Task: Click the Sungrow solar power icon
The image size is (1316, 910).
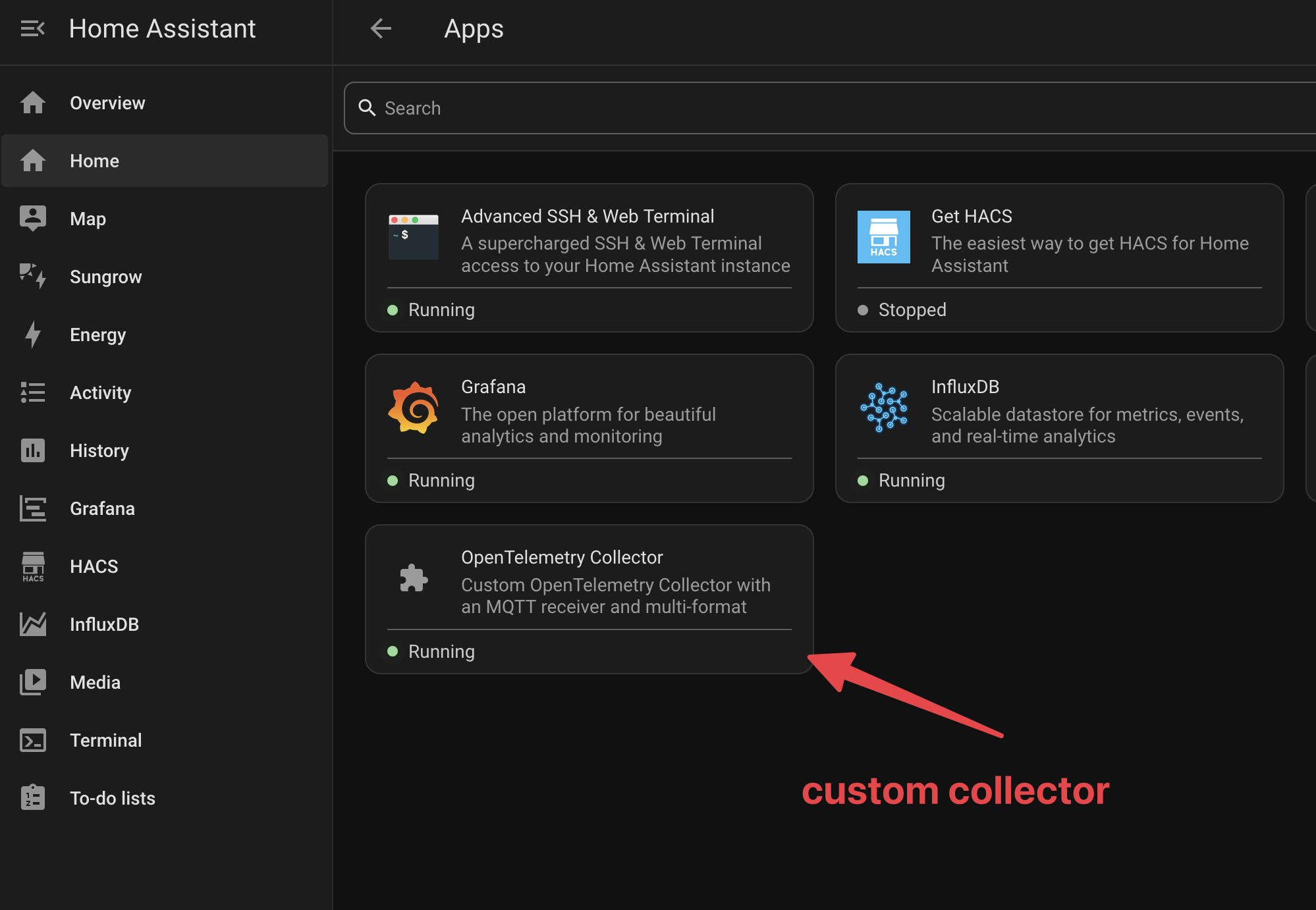Action: (32, 277)
